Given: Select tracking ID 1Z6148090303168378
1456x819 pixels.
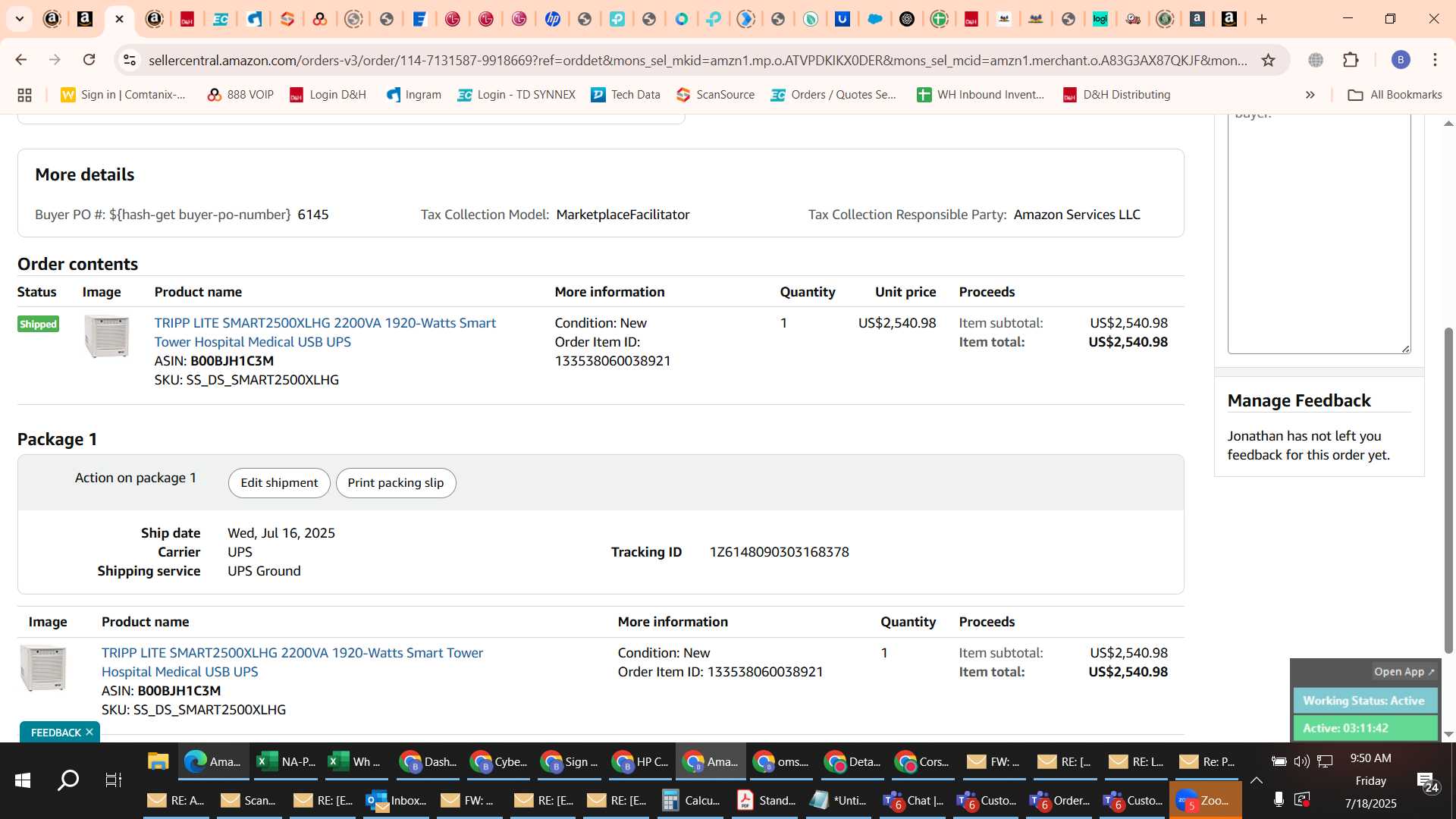Looking at the screenshot, I should click(x=779, y=552).
